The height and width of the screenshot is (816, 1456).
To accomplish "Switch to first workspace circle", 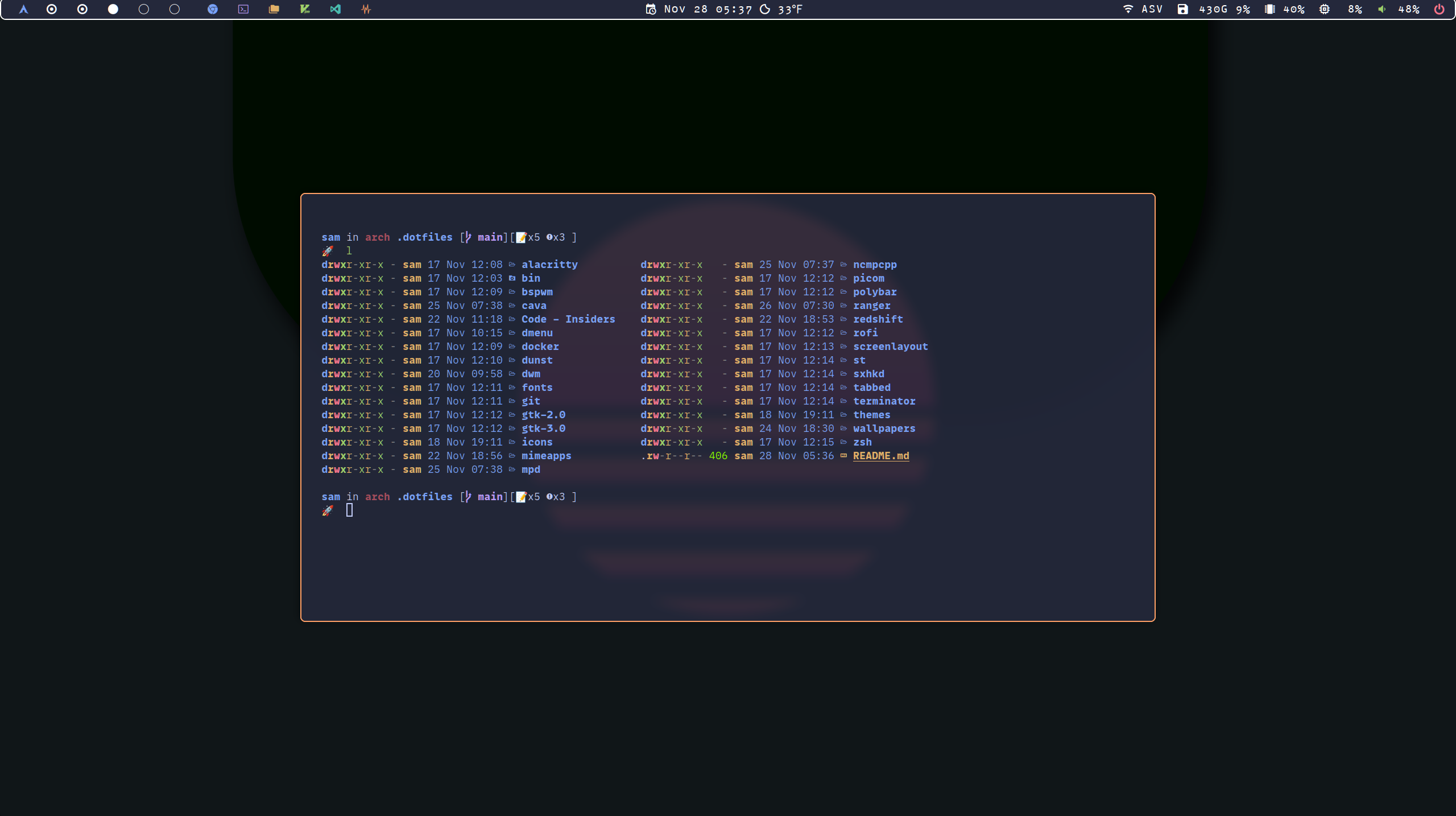I will [x=52, y=9].
